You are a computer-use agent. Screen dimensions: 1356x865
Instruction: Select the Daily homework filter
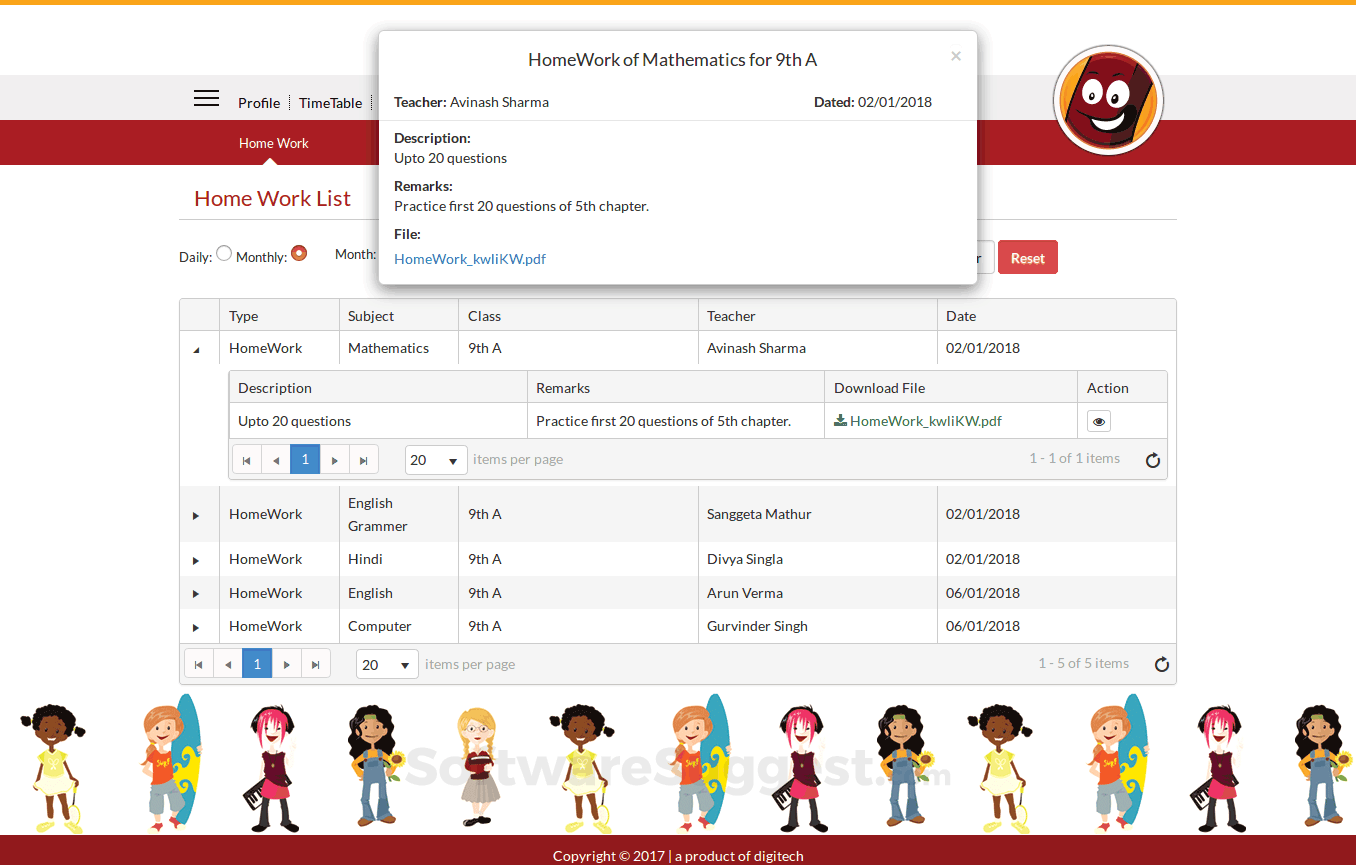[x=223, y=253]
